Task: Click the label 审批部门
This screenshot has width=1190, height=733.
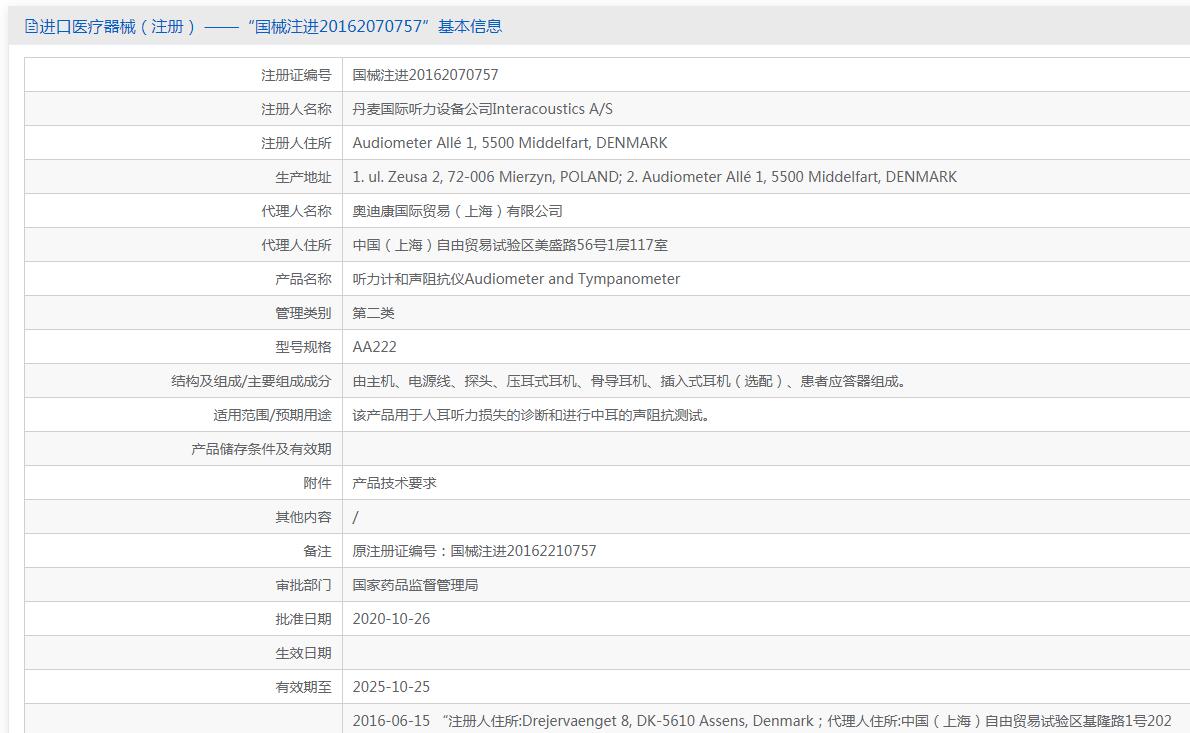Action: [303, 586]
